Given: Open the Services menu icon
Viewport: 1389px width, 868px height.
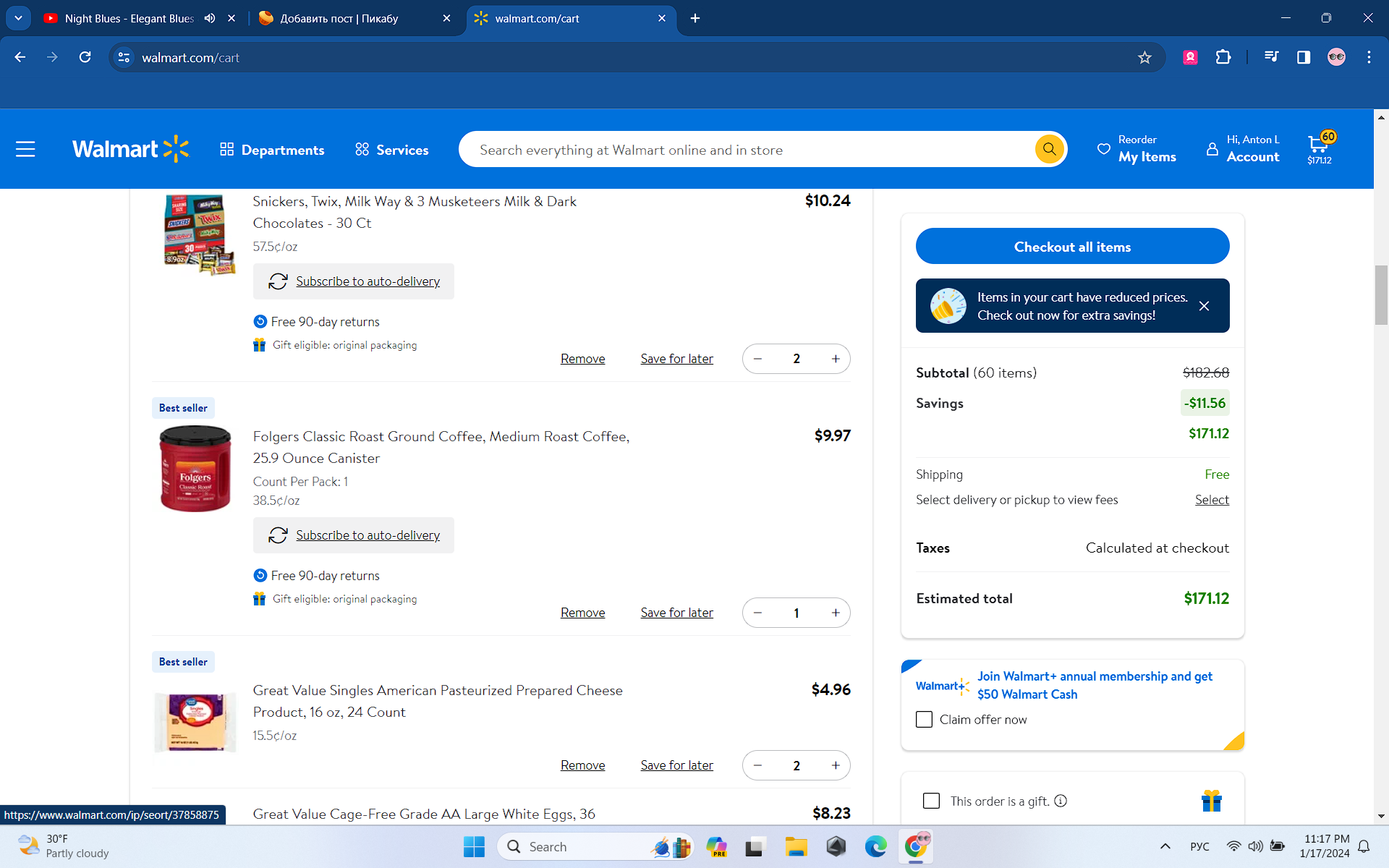Looking at the screenshot, I should pyautogui.click(x=361, y=148).
